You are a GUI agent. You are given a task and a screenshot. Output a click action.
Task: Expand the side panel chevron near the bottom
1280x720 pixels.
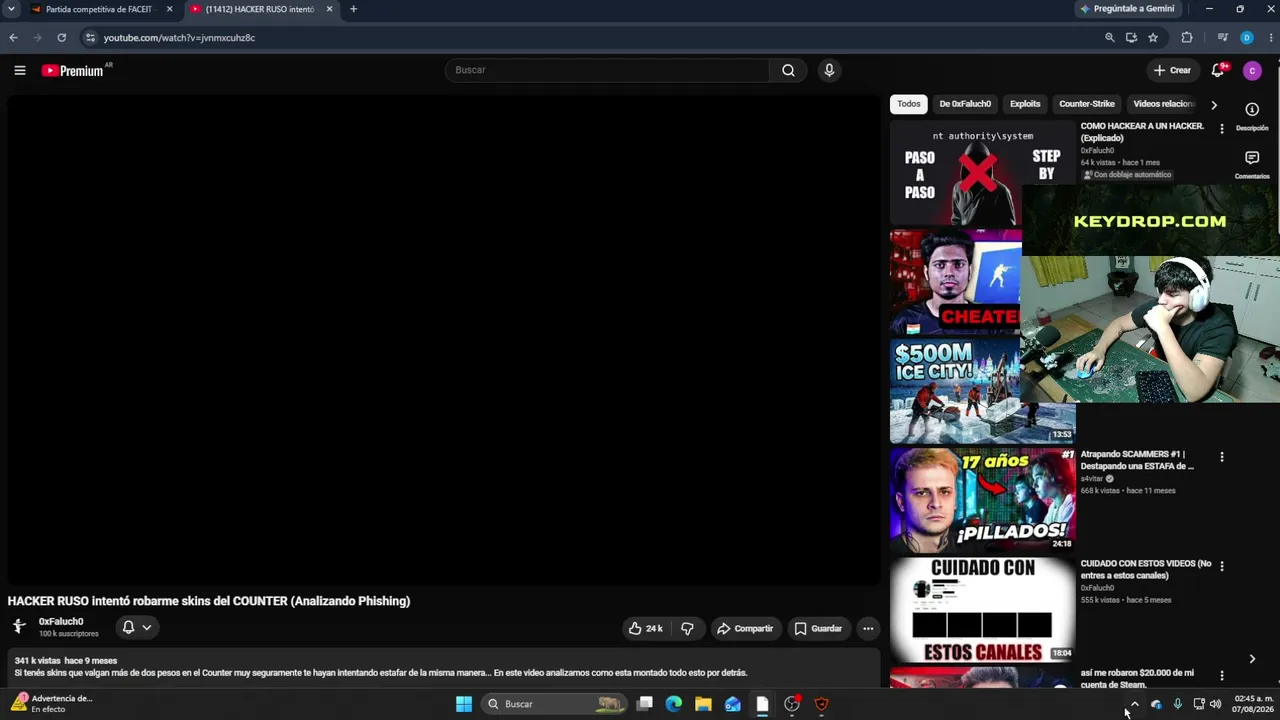coord(1252,659)
